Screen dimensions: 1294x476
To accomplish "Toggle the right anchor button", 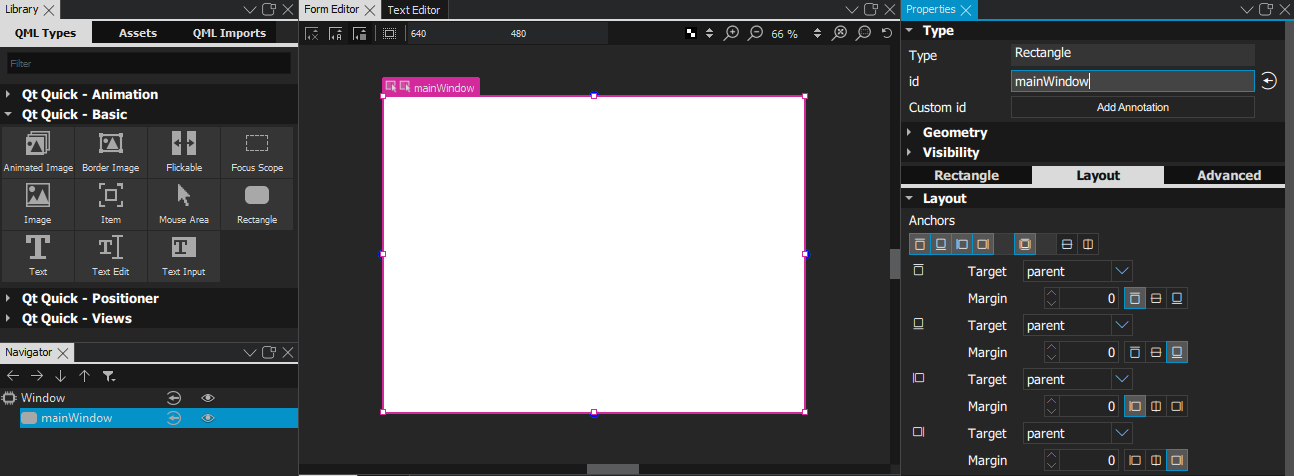I will click(983, 244).
